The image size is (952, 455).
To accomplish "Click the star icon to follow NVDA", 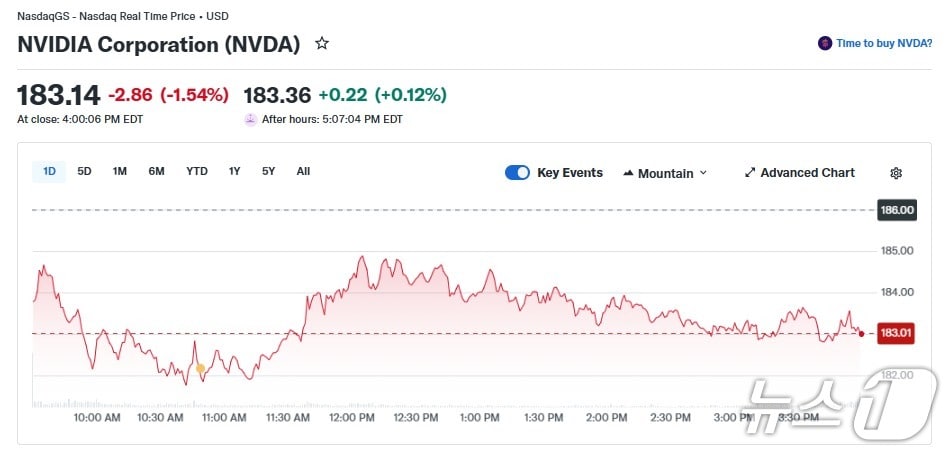I will (x=322, y=44).
